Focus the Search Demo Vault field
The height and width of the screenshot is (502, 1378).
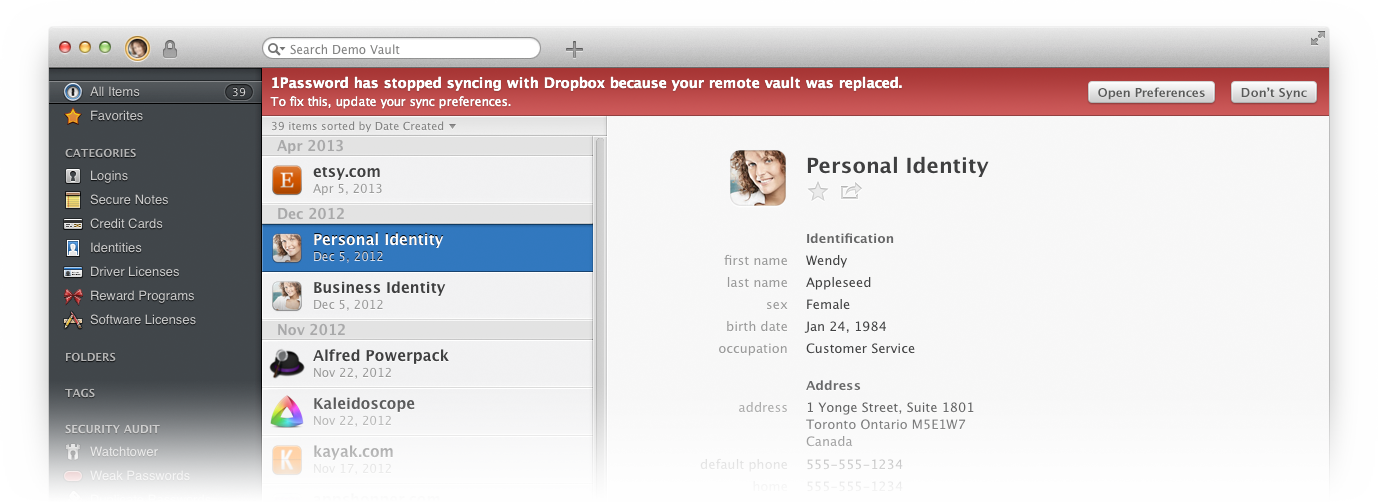[x=401, y=48]
